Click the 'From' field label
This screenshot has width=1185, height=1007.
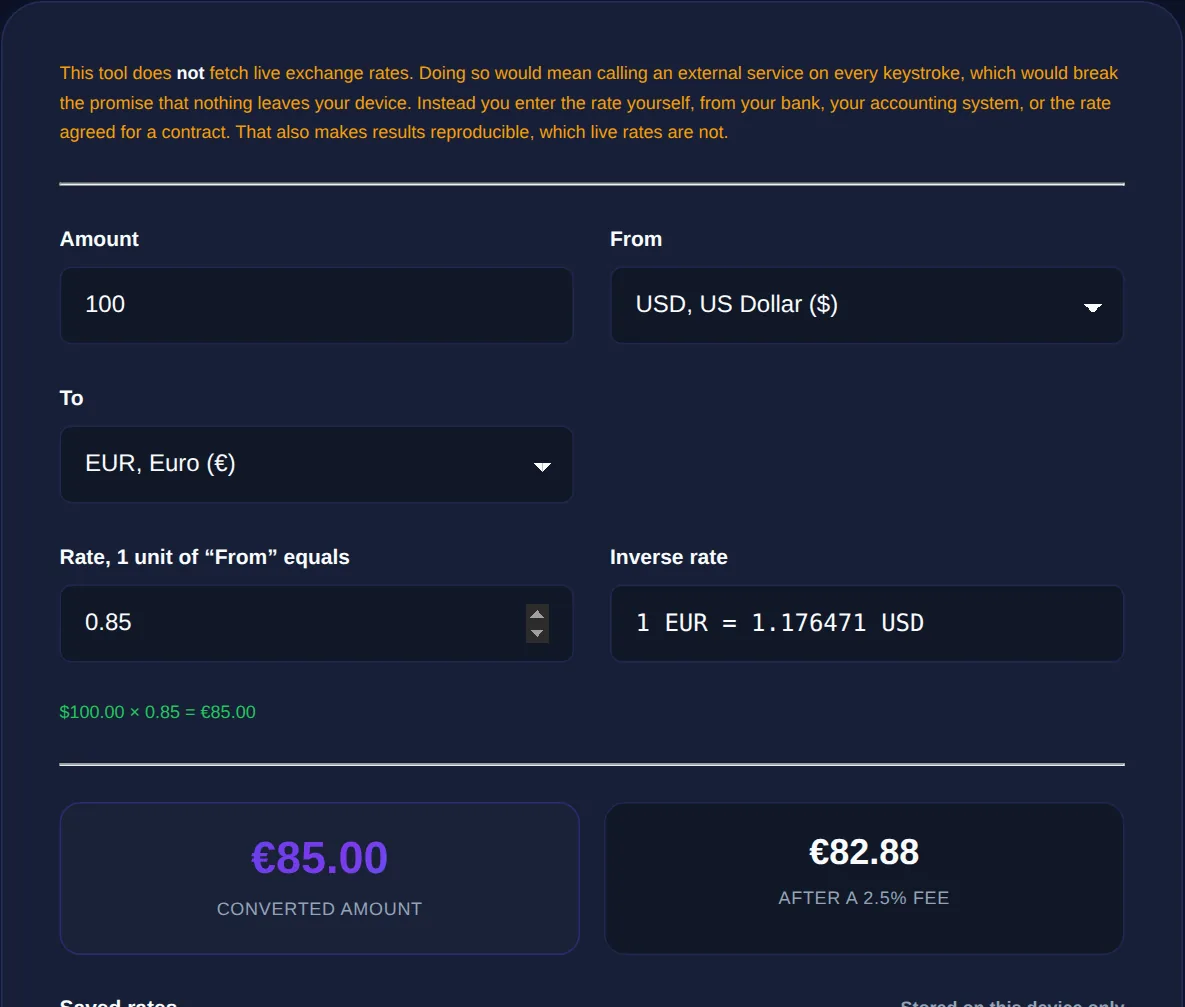click(636, 239)
